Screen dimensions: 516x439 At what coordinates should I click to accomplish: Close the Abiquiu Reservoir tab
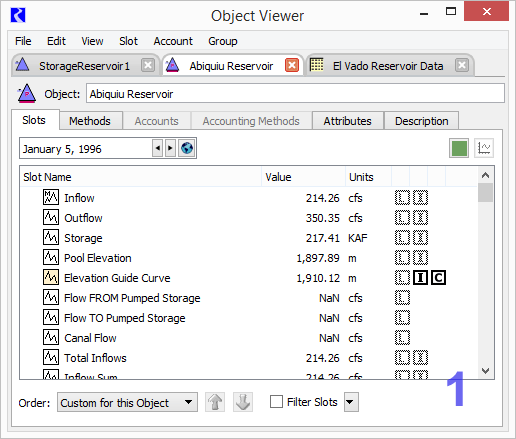292,65
